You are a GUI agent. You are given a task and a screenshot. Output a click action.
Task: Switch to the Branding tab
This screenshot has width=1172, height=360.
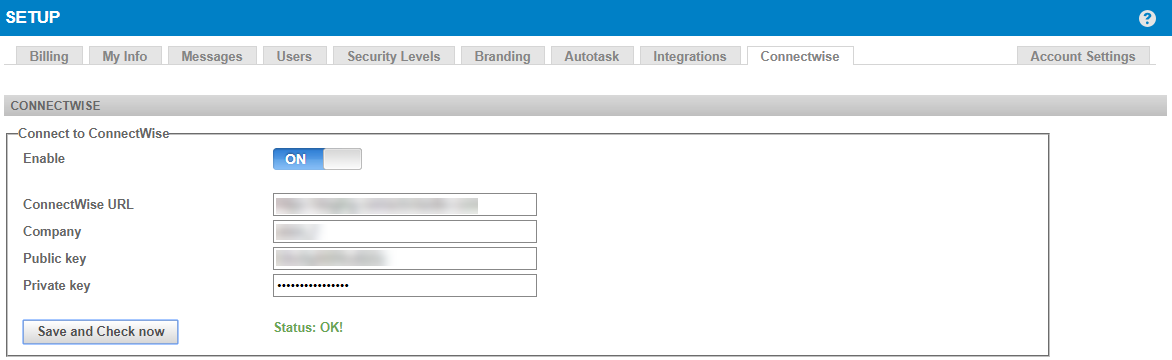click(x=502, y=56)
